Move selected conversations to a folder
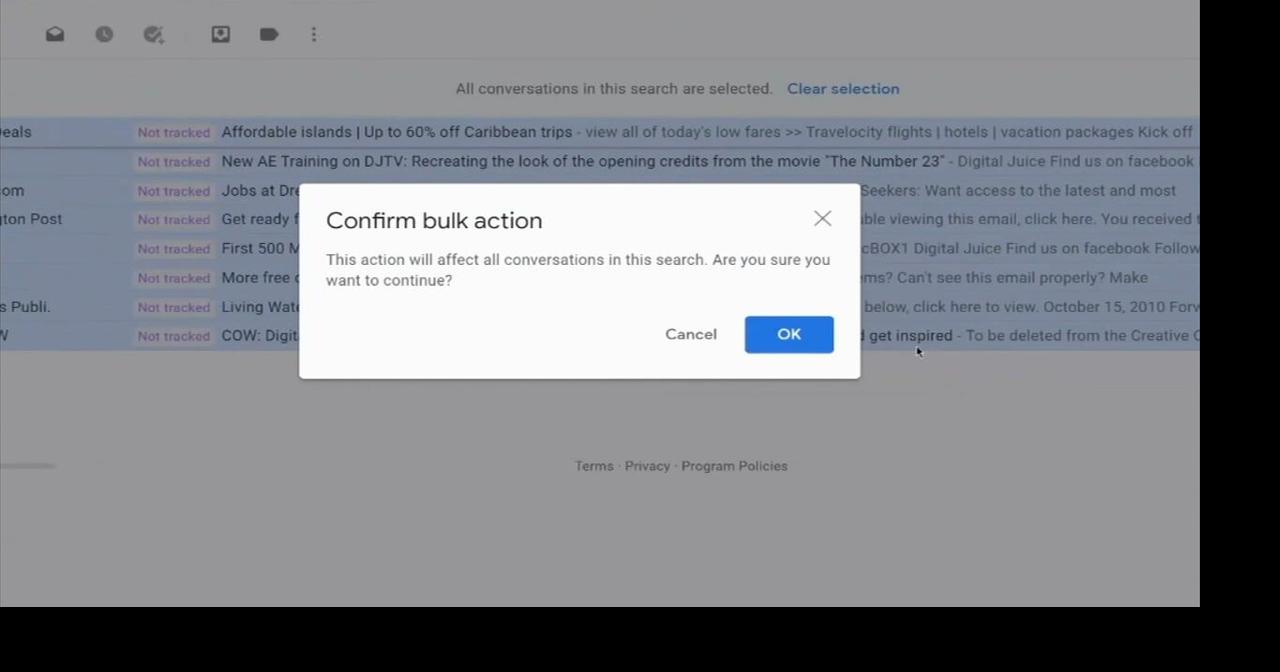Viewport: 1280px width, 672px height. pyautogui.click(x=220, y=34)
